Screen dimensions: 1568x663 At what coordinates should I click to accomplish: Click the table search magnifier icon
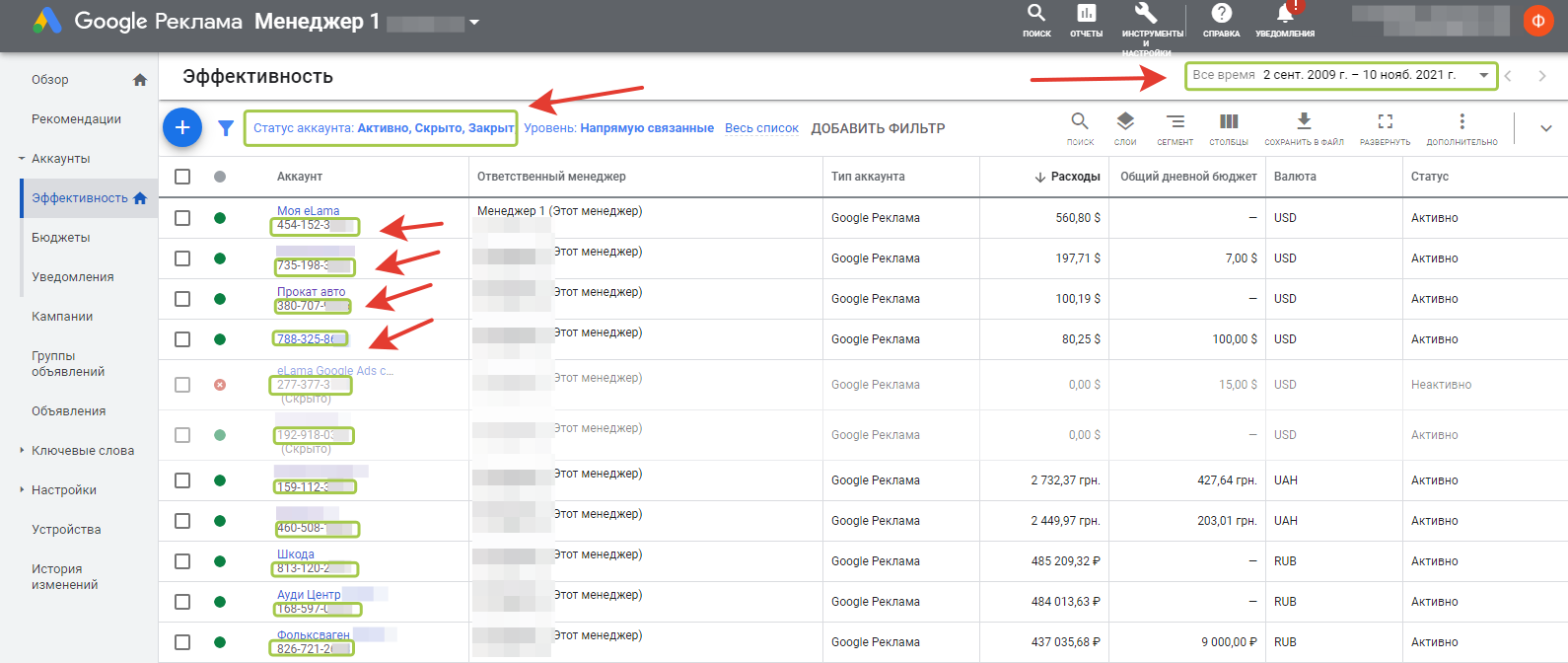[1080, 121]
